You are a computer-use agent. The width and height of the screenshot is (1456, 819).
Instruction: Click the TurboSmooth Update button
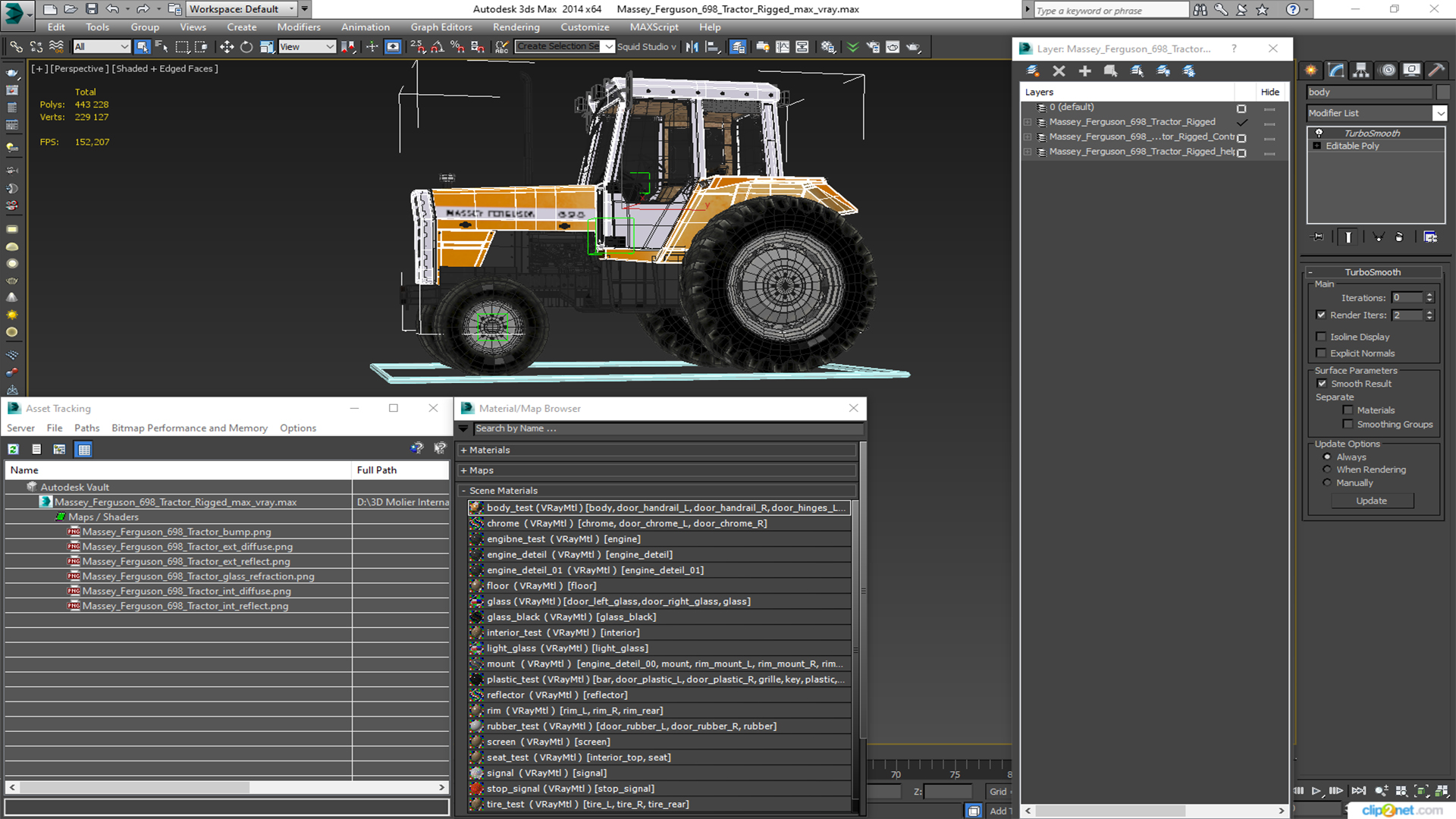pyautogui.click(x=1371, y=501)
